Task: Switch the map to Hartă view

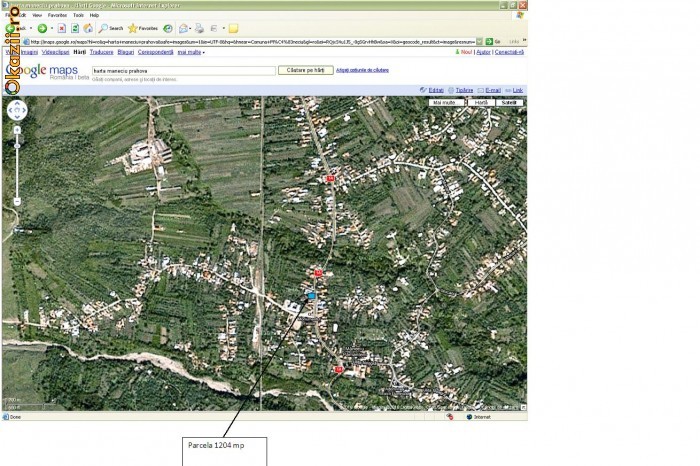Action: click(481, 103)
